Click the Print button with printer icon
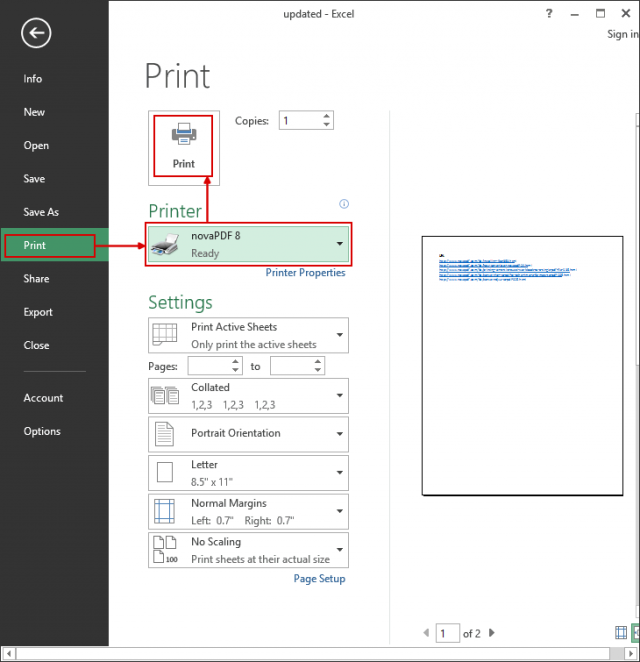Screen dimensions: 640x662 click(x=183, y=146)
